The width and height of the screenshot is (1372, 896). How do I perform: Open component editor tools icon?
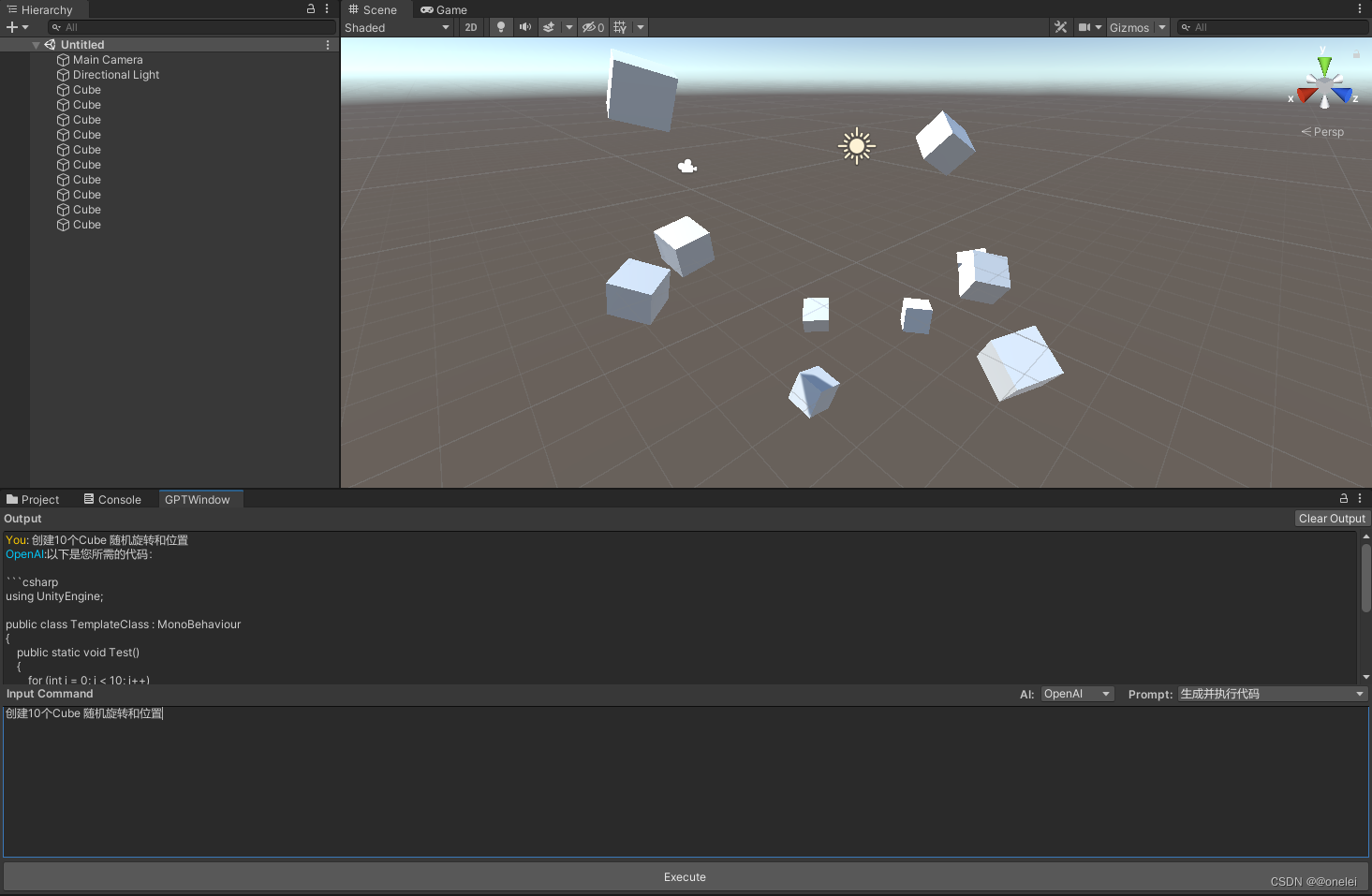(x=1060, y=27)
